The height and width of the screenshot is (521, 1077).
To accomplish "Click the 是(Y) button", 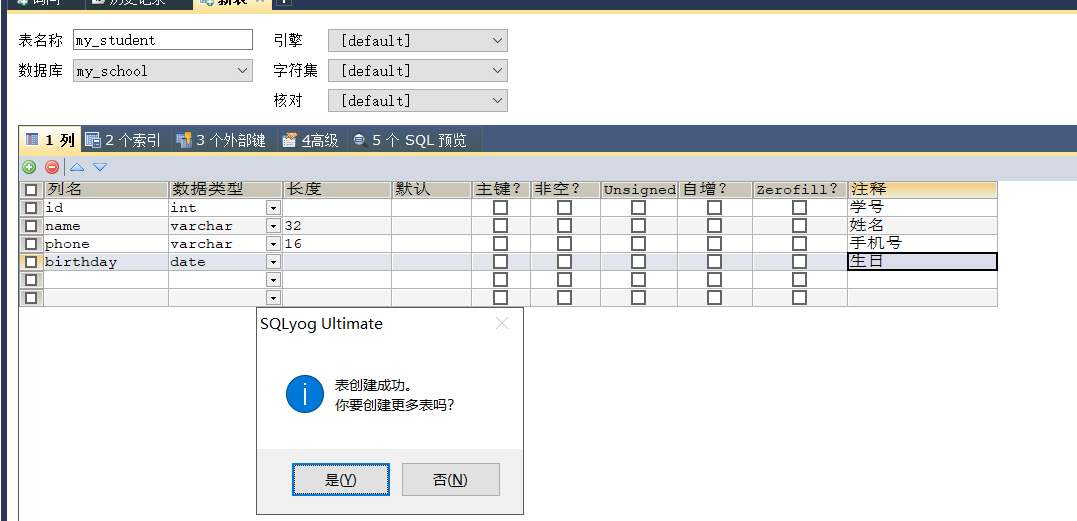I will (341, 479).
